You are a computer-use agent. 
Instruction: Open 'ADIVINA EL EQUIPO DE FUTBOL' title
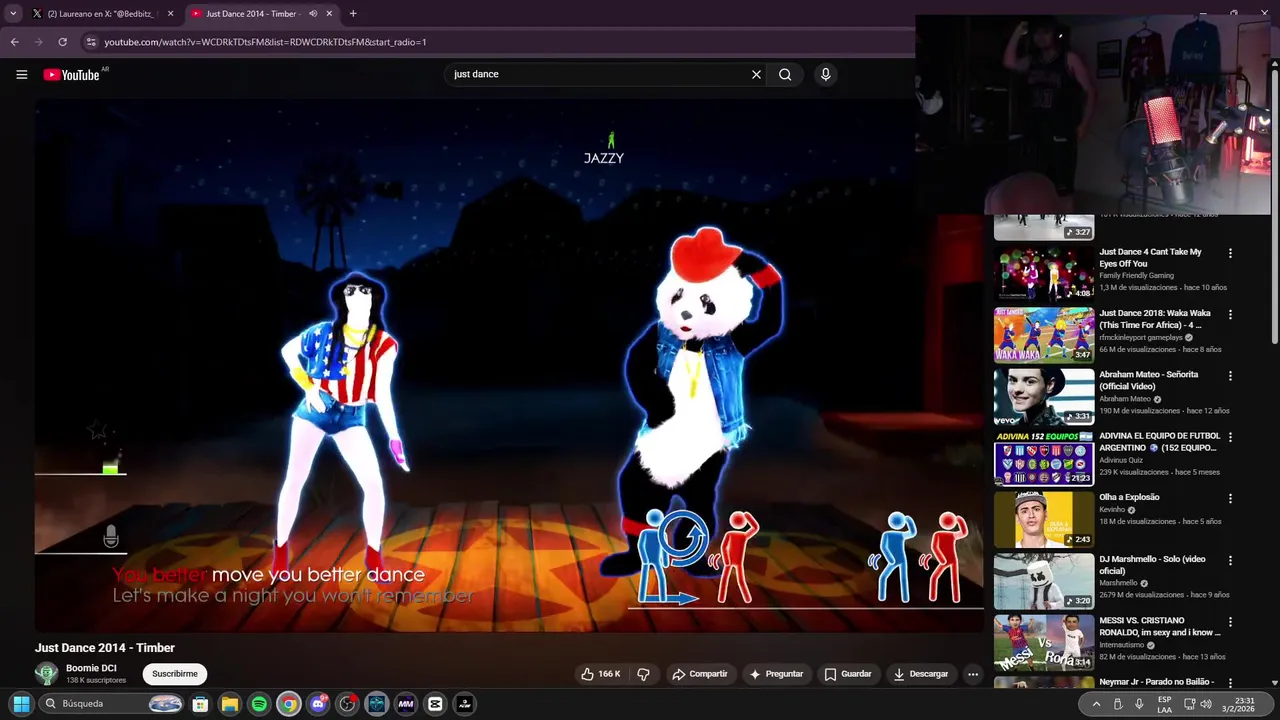click(1159, 442)
